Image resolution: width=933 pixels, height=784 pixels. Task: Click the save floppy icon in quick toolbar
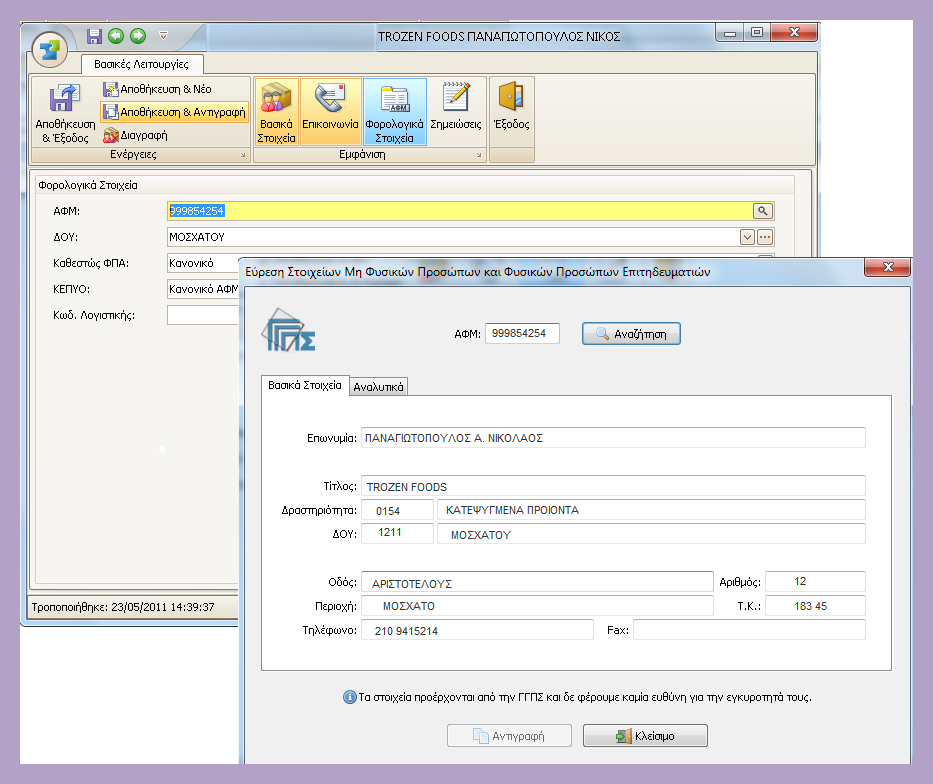point(94,36)
